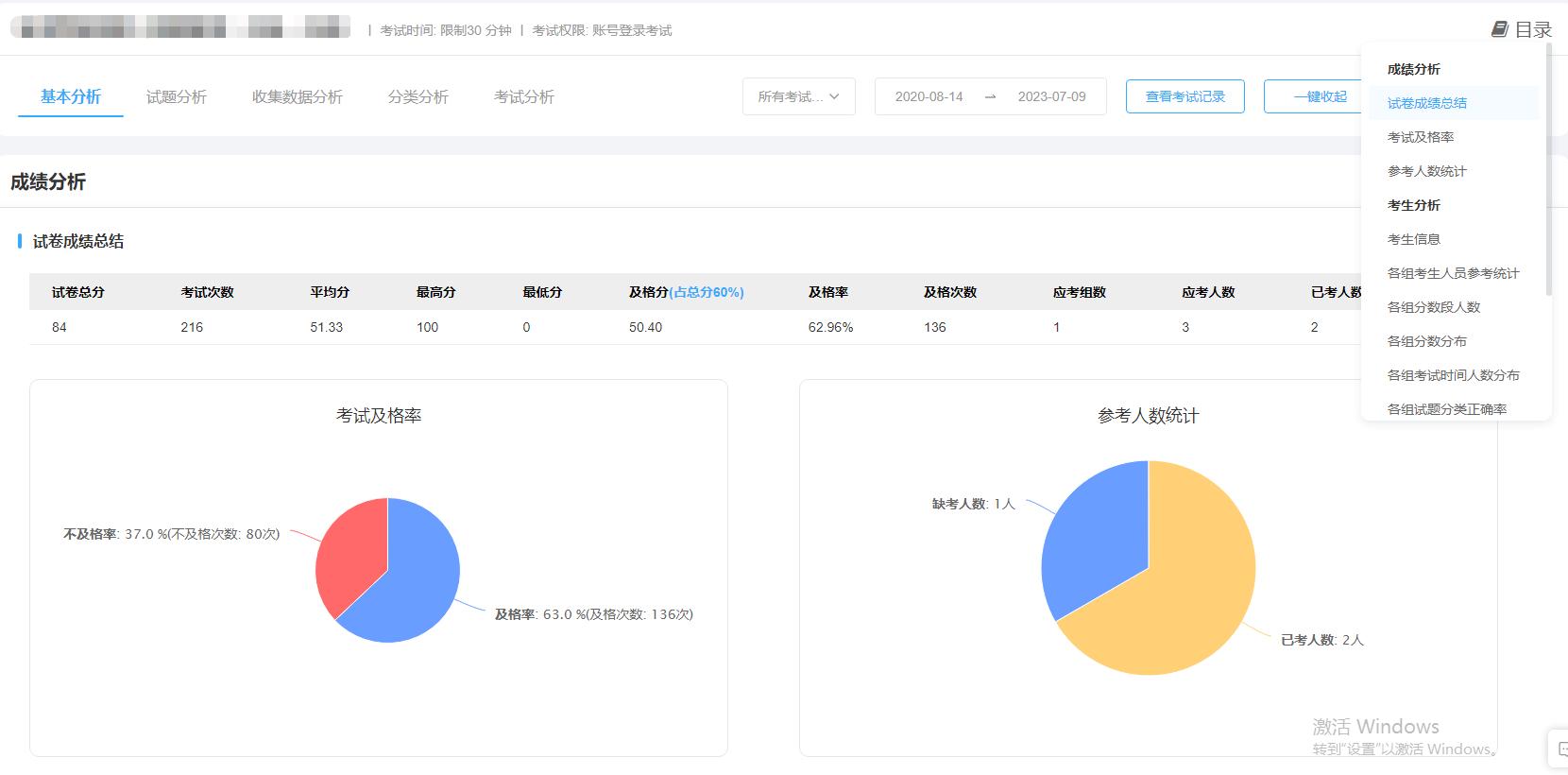Jump to 参考人数统计 in the directory
1568x775 pixels.
coord(1427,171)
